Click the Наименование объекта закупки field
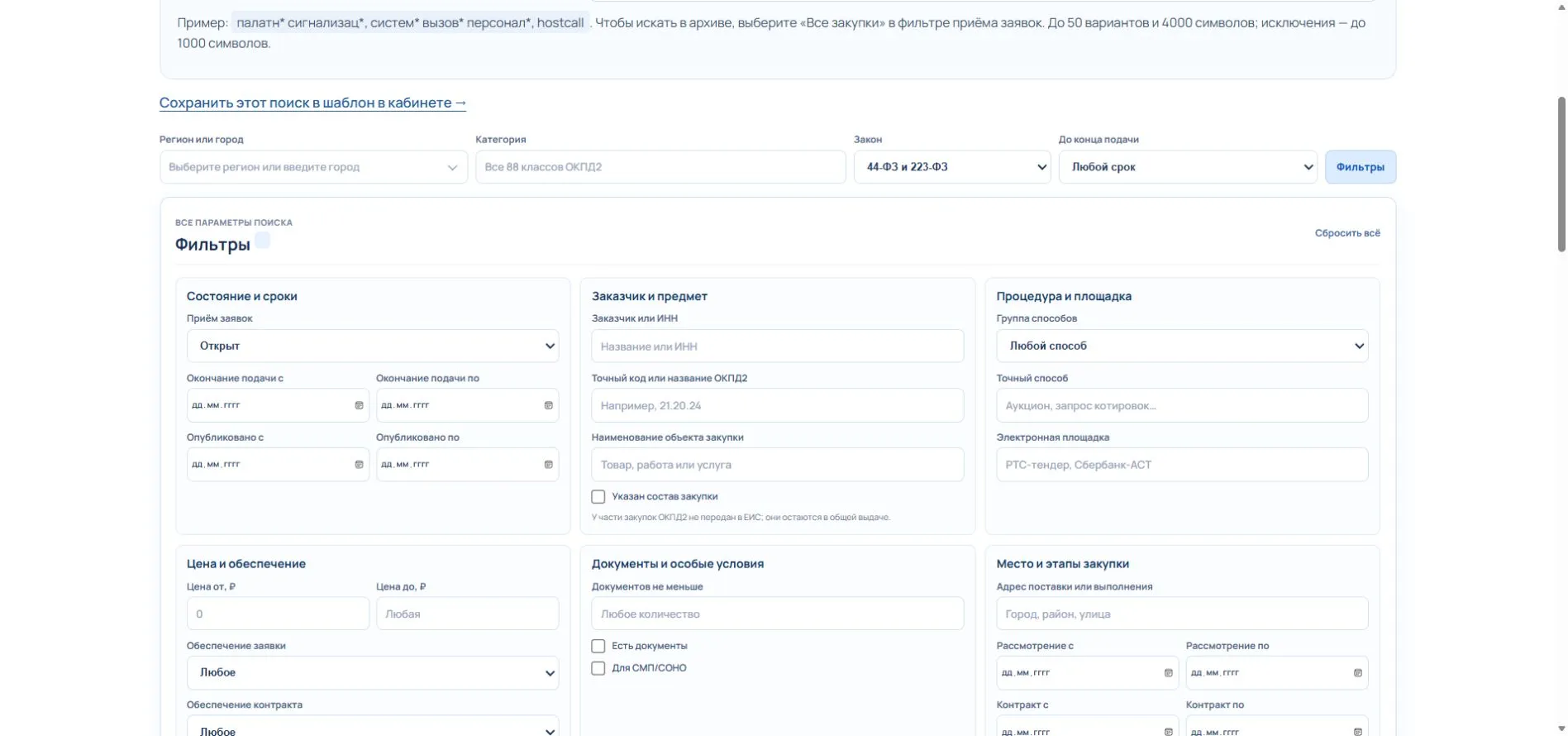The width and height of the screenshot is (1568, 736). [778, 465]
